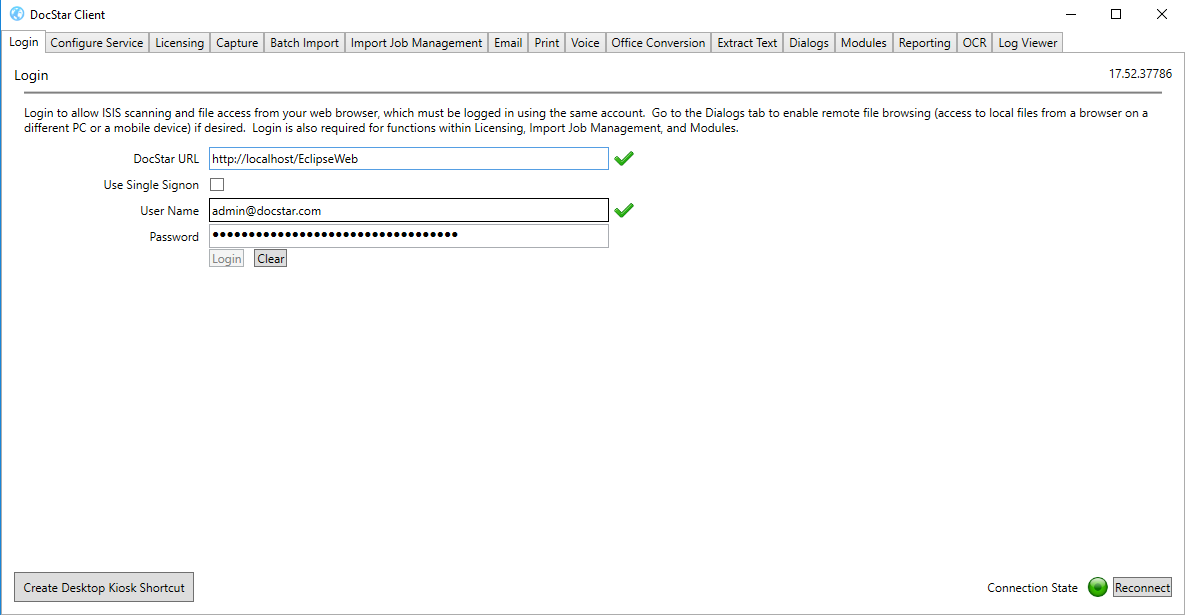Screen dimensions: 1185x615
Task: Open the Dialogs tab
Action: click(809, 43)
